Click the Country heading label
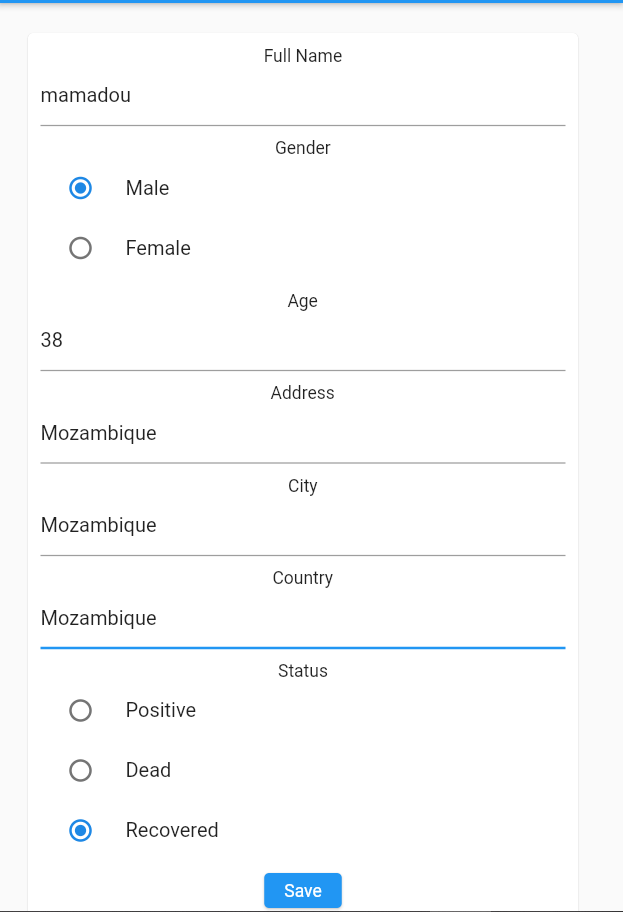623x912 pixels. (x=302, y=578)
